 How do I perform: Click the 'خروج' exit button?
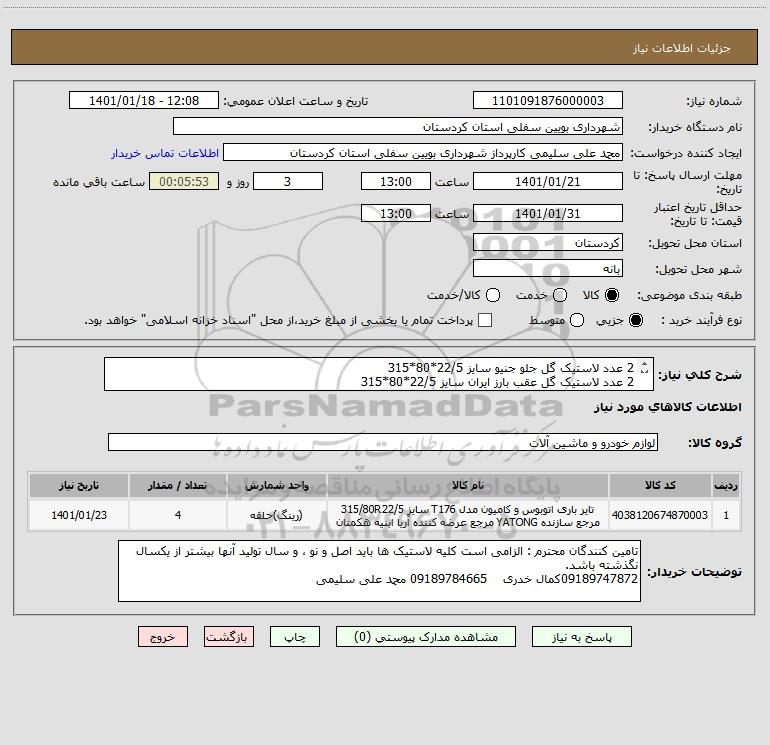(x=163, y=636)
